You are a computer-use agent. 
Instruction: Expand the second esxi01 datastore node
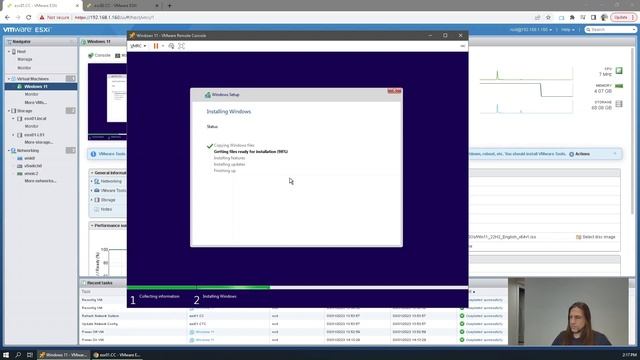[x=13, y=135]
